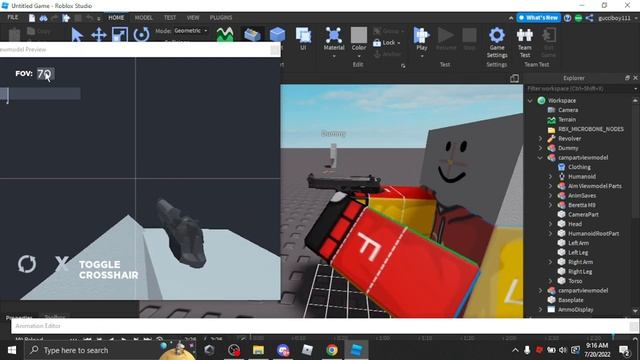
Task: Expand the Dummy model
Action: coord(540,148)
